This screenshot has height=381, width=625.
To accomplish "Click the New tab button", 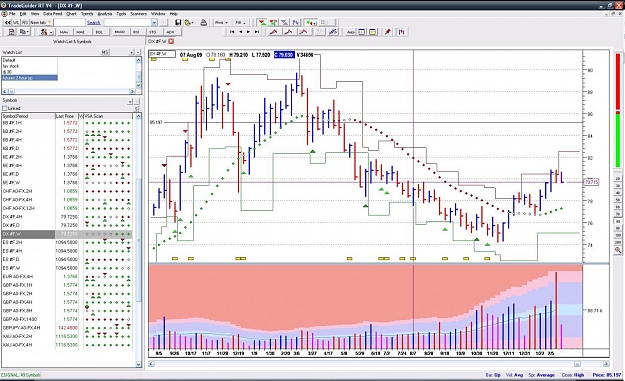I will click(41, 23).
